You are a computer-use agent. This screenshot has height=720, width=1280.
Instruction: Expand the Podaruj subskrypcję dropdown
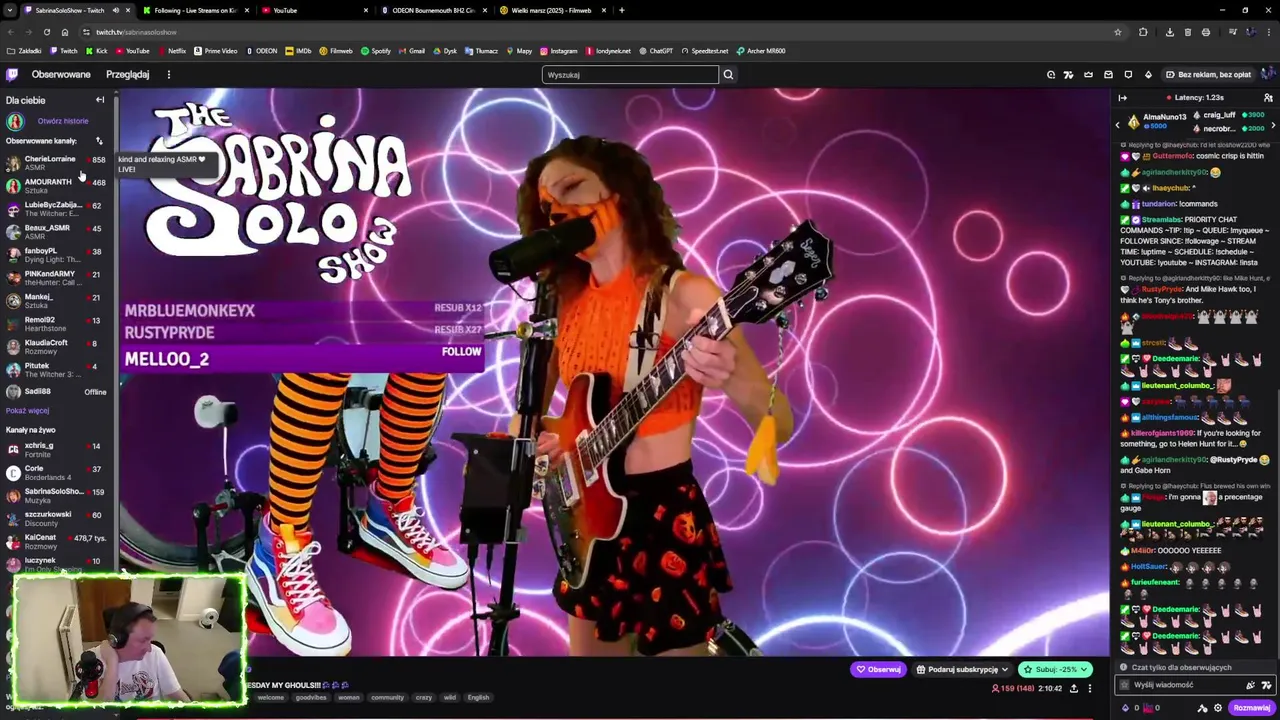1004,669
